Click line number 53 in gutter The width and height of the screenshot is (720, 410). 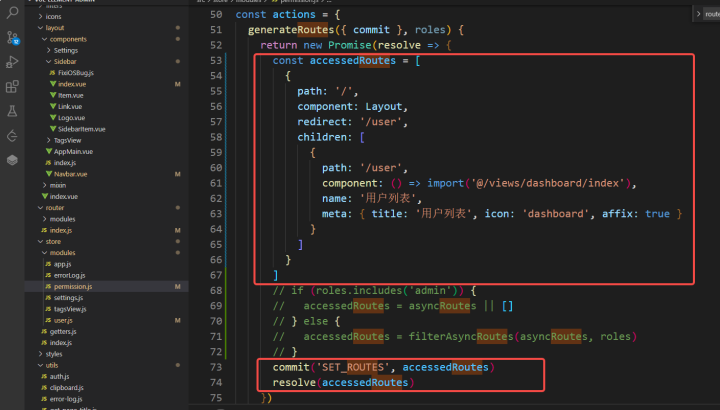[x=216, y=61]
